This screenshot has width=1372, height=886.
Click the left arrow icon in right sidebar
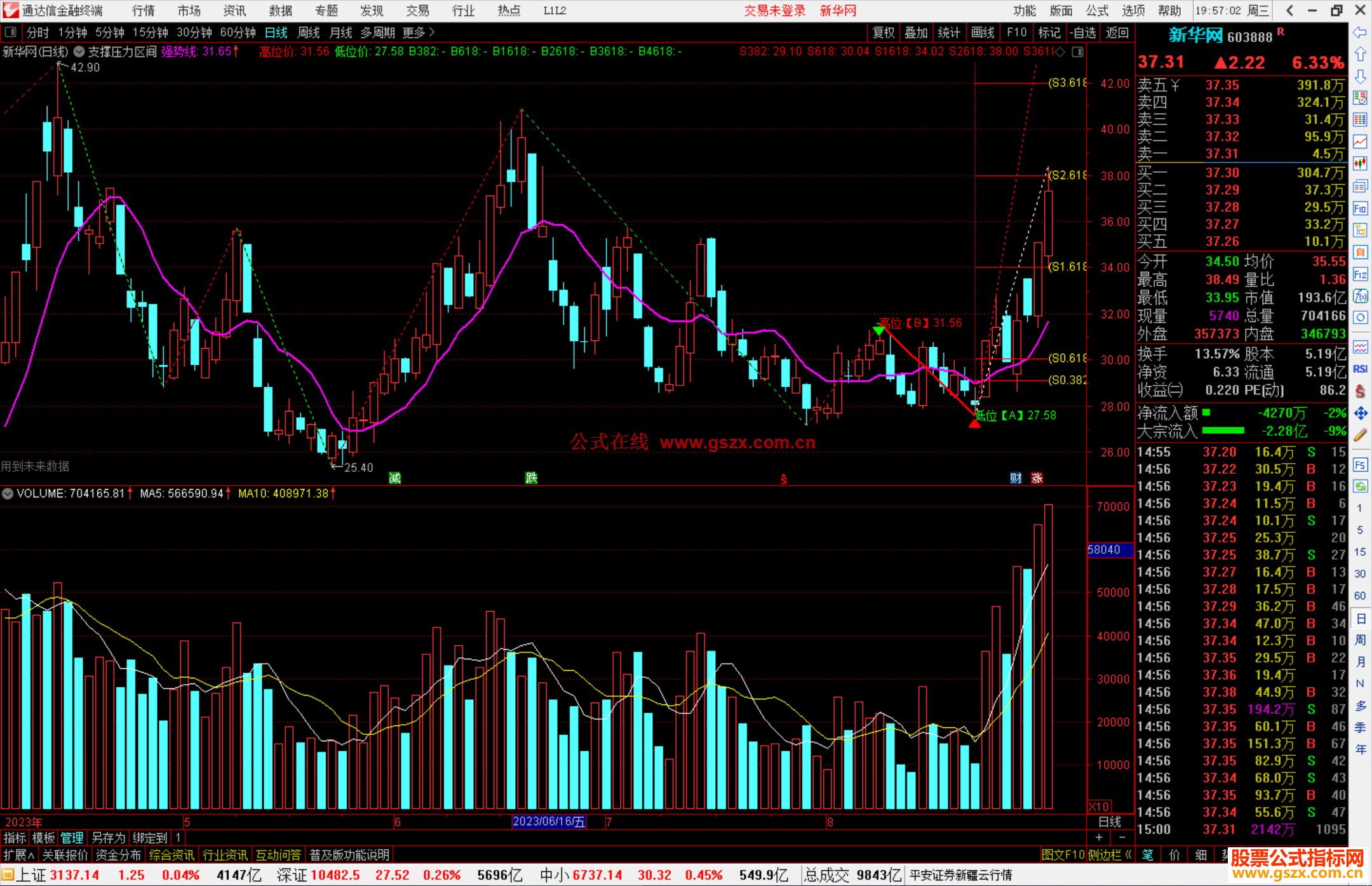(1360, 32)
